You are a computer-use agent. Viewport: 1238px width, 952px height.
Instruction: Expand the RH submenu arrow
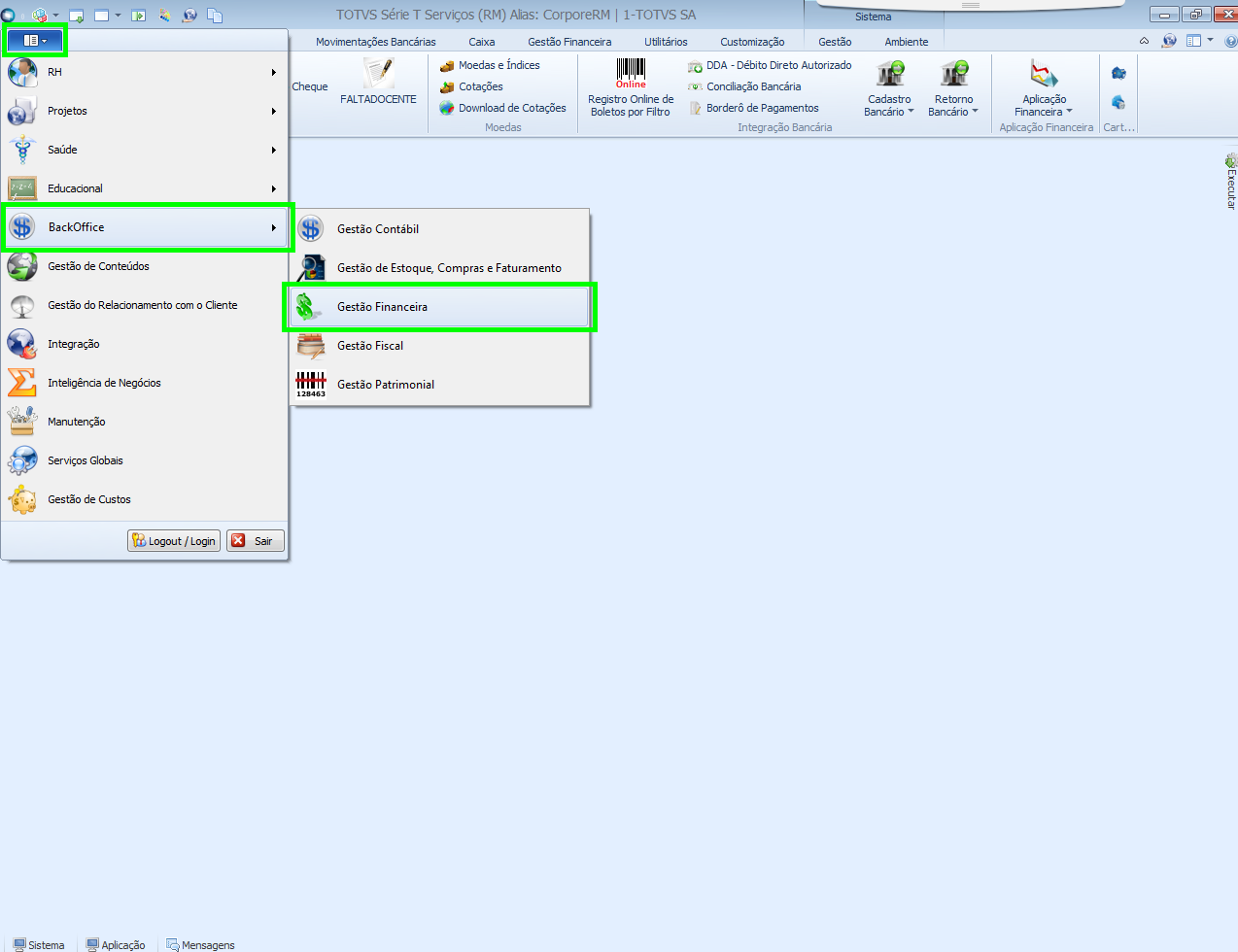coord(274,73)
